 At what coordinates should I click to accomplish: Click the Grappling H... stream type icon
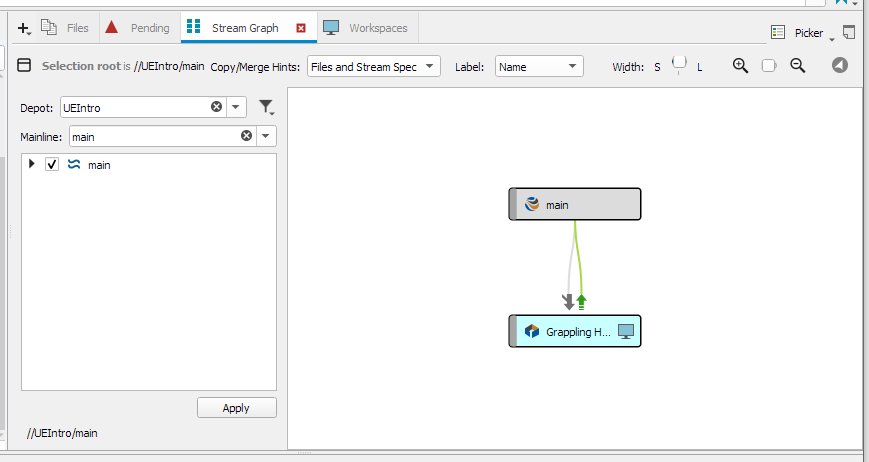[x=532, y=331]
